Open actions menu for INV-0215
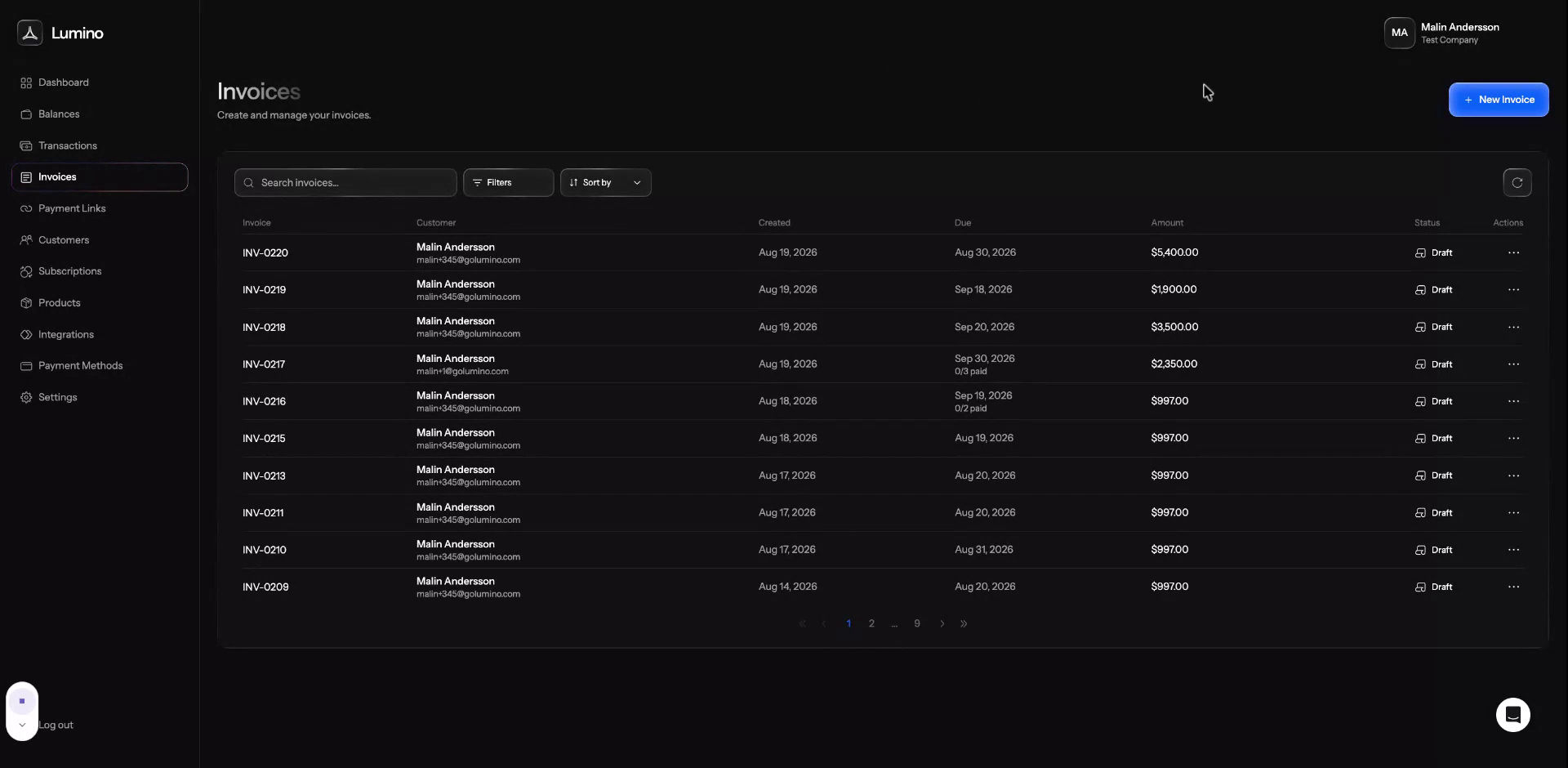Viewport: 1568px width, 768px height. point(1513,439)
